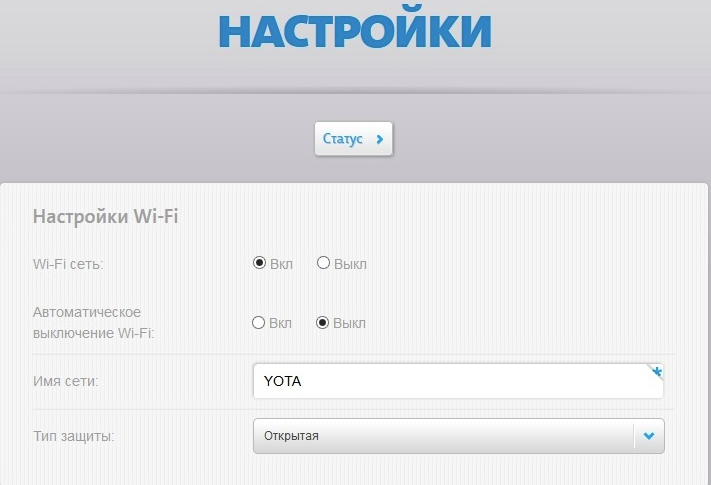Click Выкл text for automatic Wi-Fi shutdown
This screenshot has width=711, height=485.
(349, 323)
